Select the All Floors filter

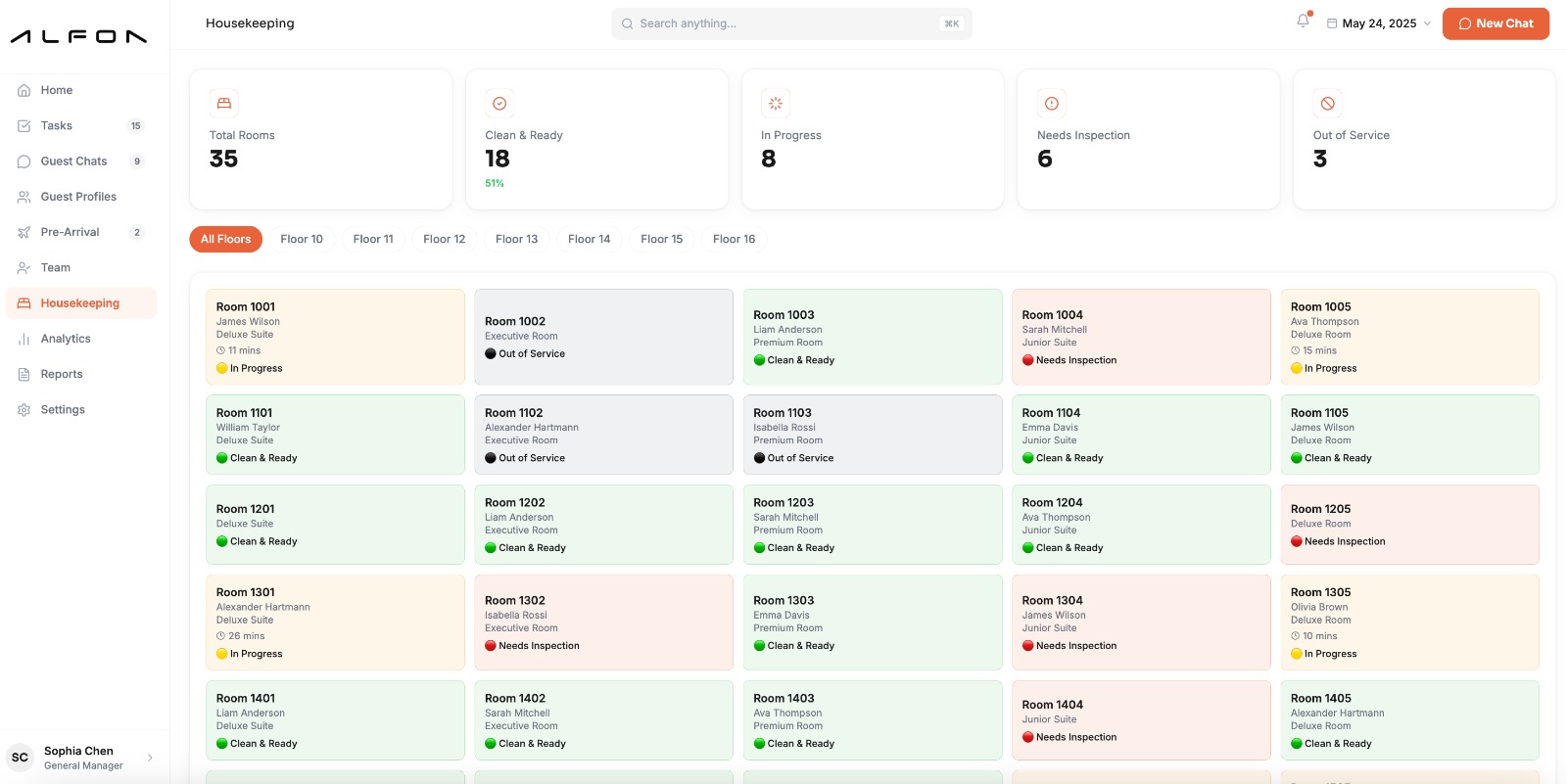pos(225,239)
